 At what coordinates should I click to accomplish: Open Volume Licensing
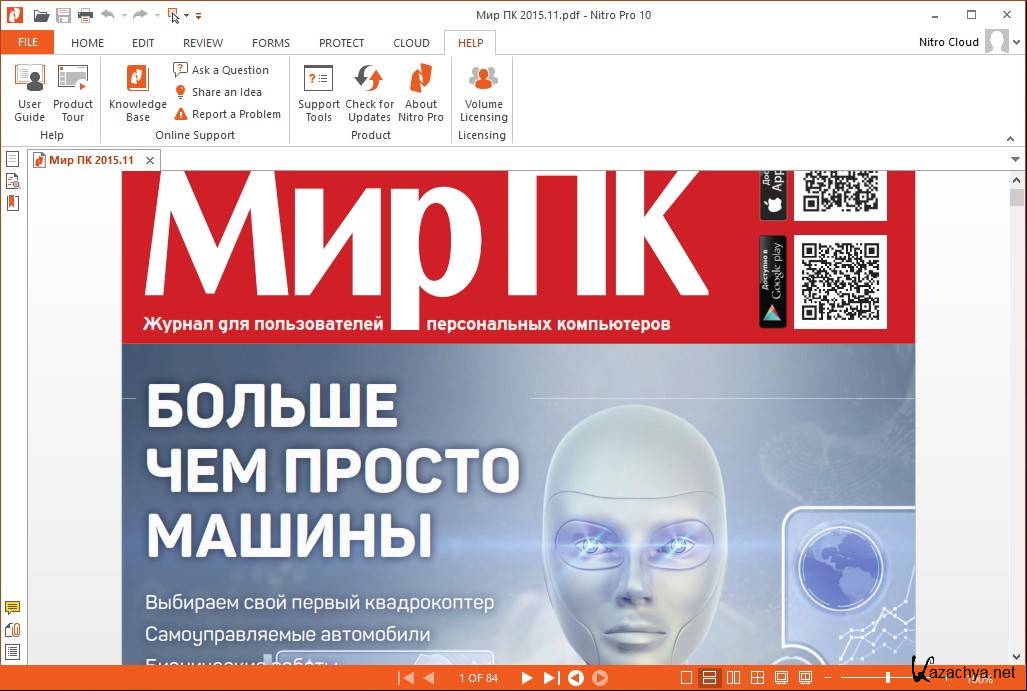483,93
